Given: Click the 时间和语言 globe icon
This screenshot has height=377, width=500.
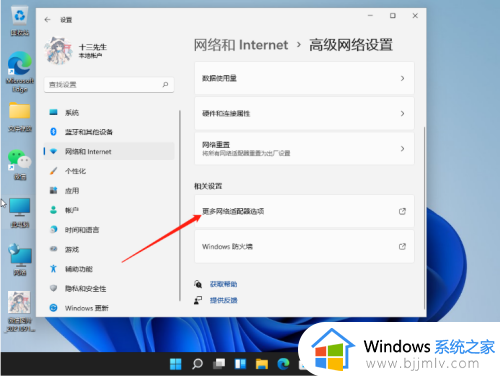Looking at the screenshot, I should pyautogui.click(x=53, y=229).
